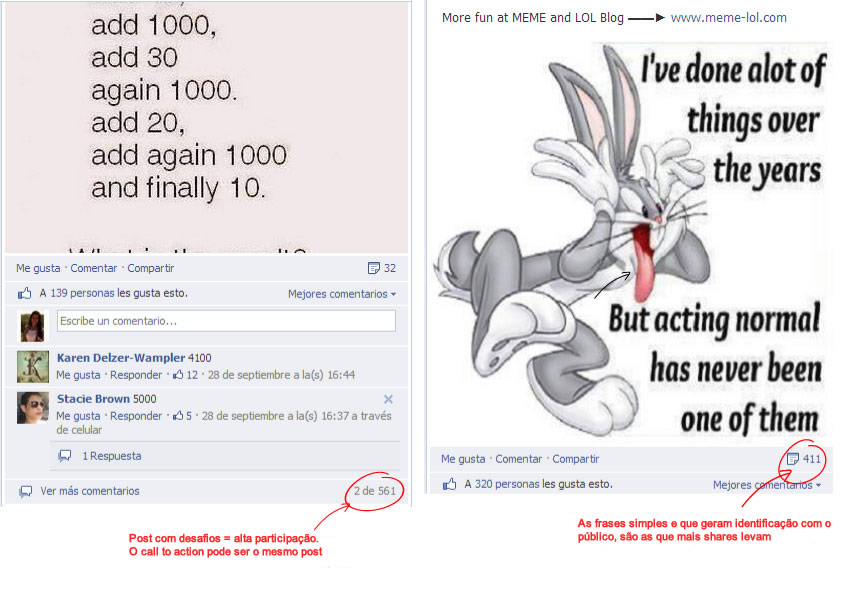Click Compartir under the Bugs Bunny image
This screenshot has width=850, height=600.
[576, 459]
